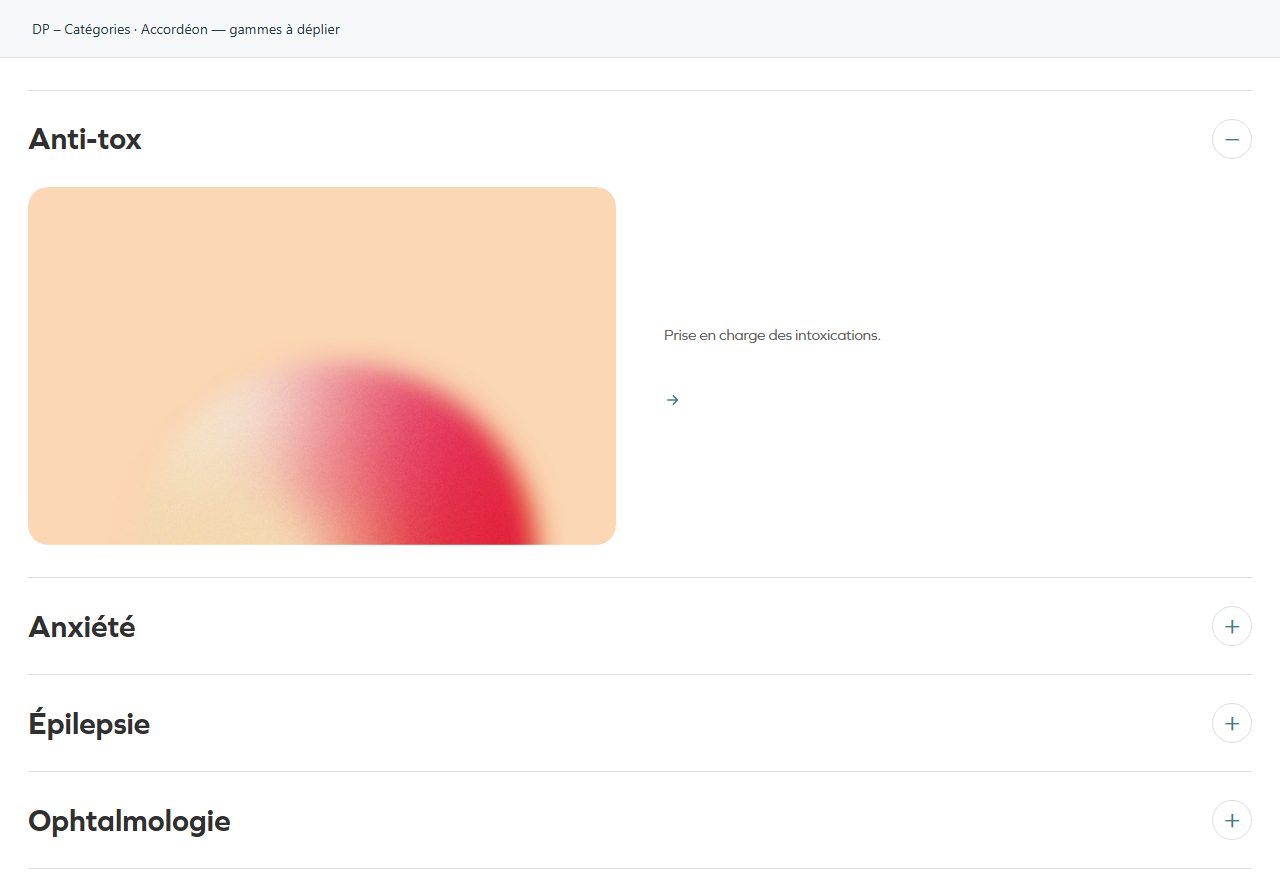The height and width of the screenshot is (893, 1280).
Task: Click the word 'Accordéon' in the header
Action: (x=174, y=30)
